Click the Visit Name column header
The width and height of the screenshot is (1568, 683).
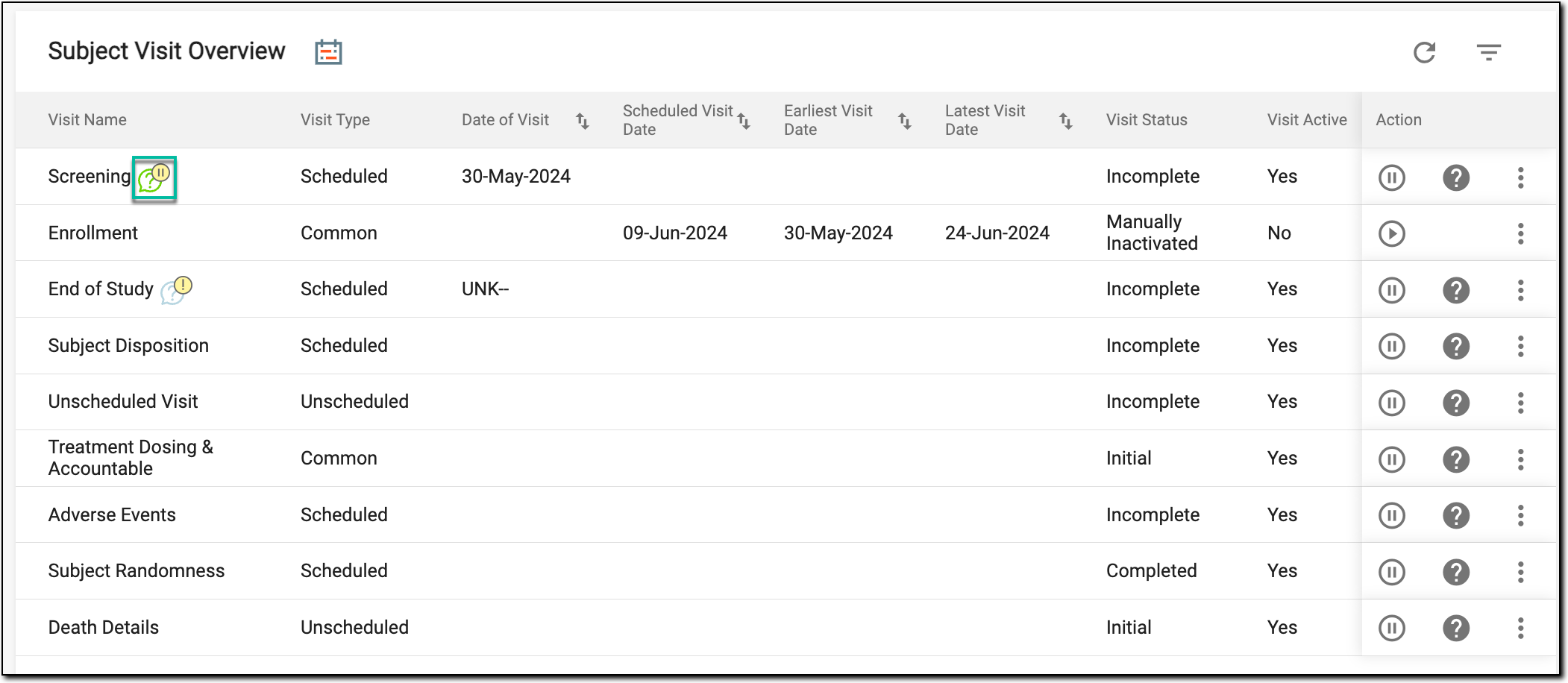[x=87, y=120]
